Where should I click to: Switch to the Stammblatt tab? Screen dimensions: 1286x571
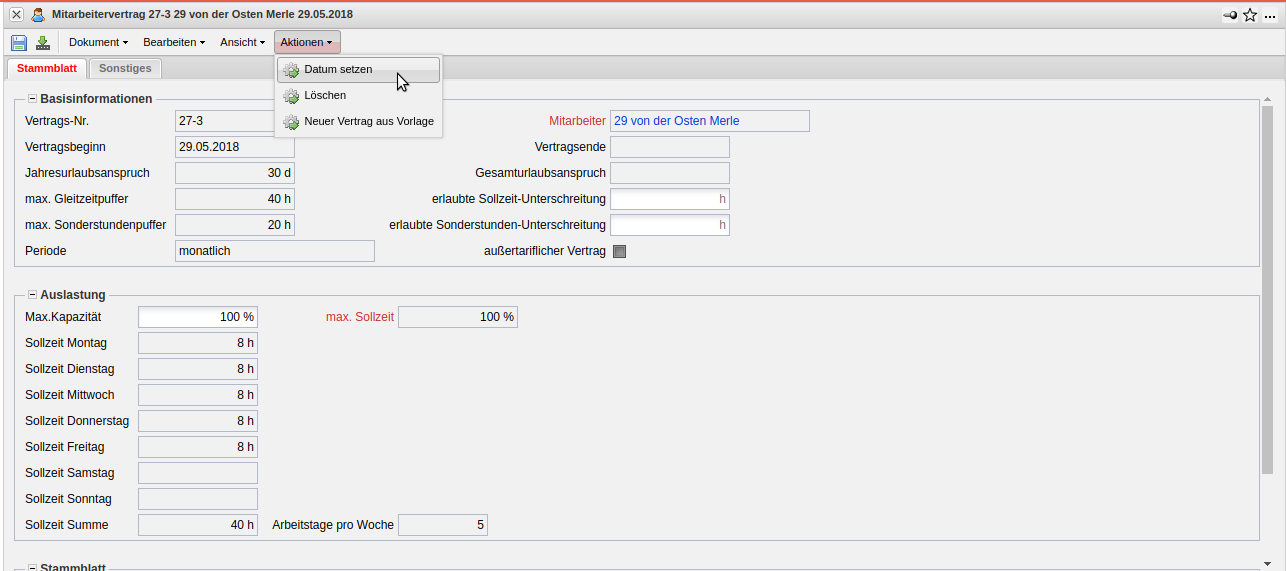46,68
